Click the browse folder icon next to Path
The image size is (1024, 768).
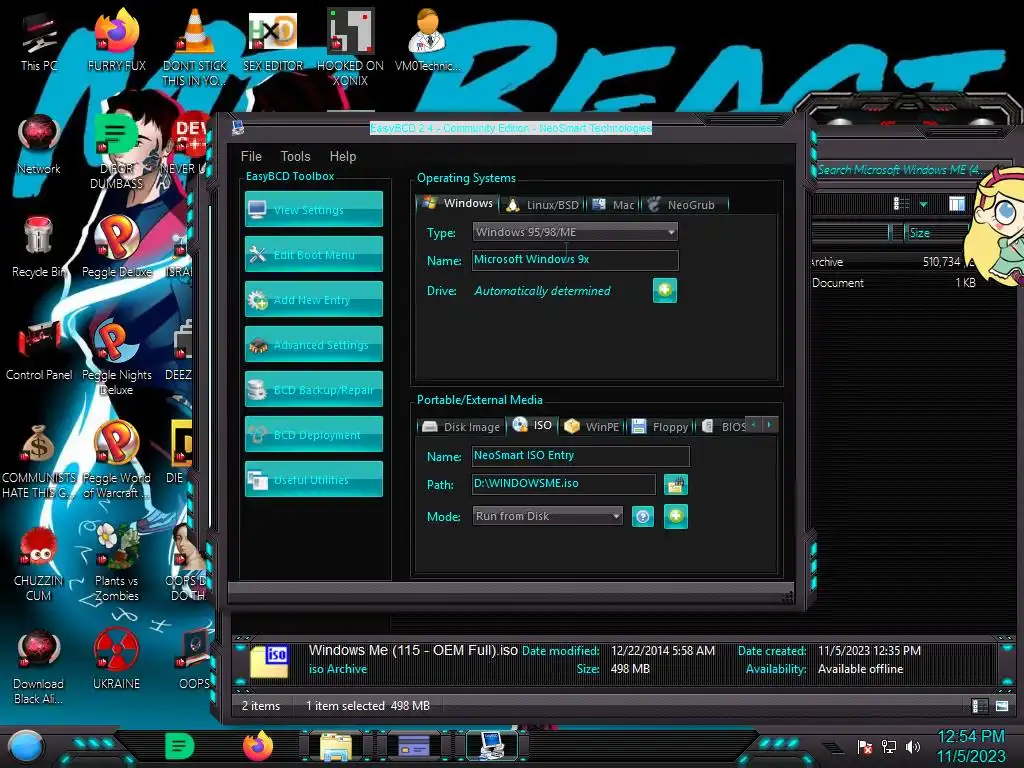(x=676, y=485)
